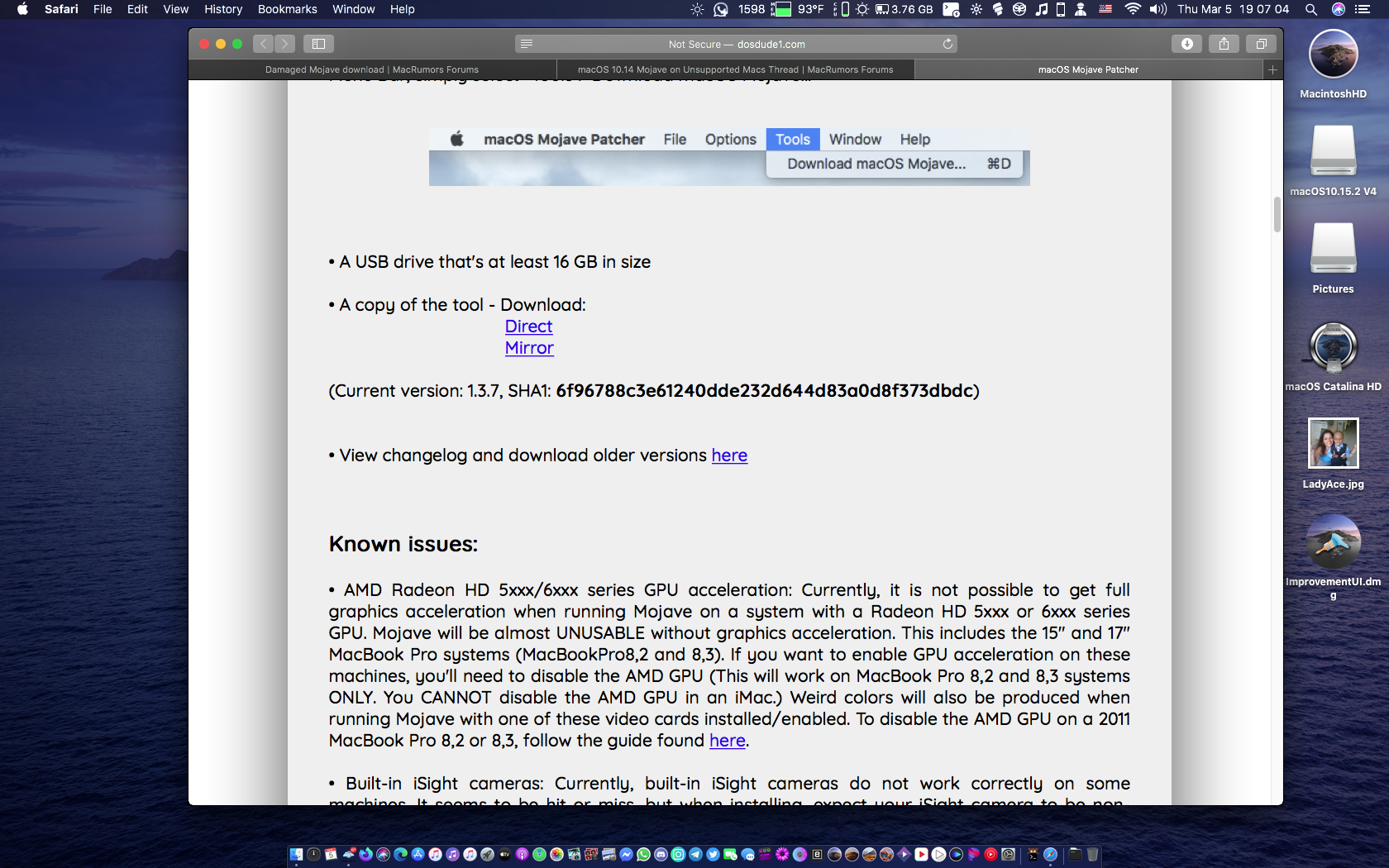Select the macOS Mojave Patcher tab

[1088, 70]
